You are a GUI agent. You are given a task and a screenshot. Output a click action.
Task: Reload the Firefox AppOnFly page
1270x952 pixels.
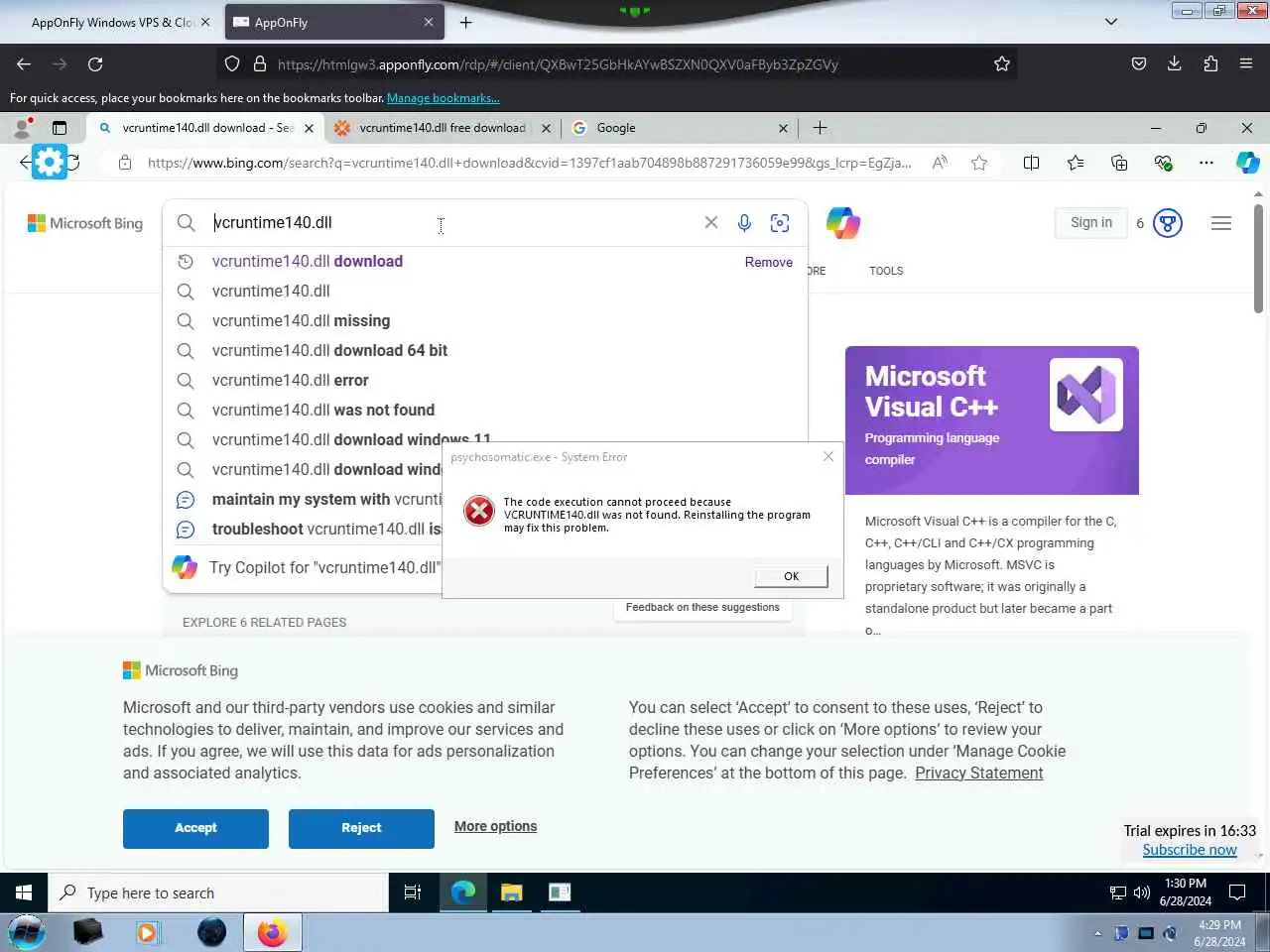point(95,63)
